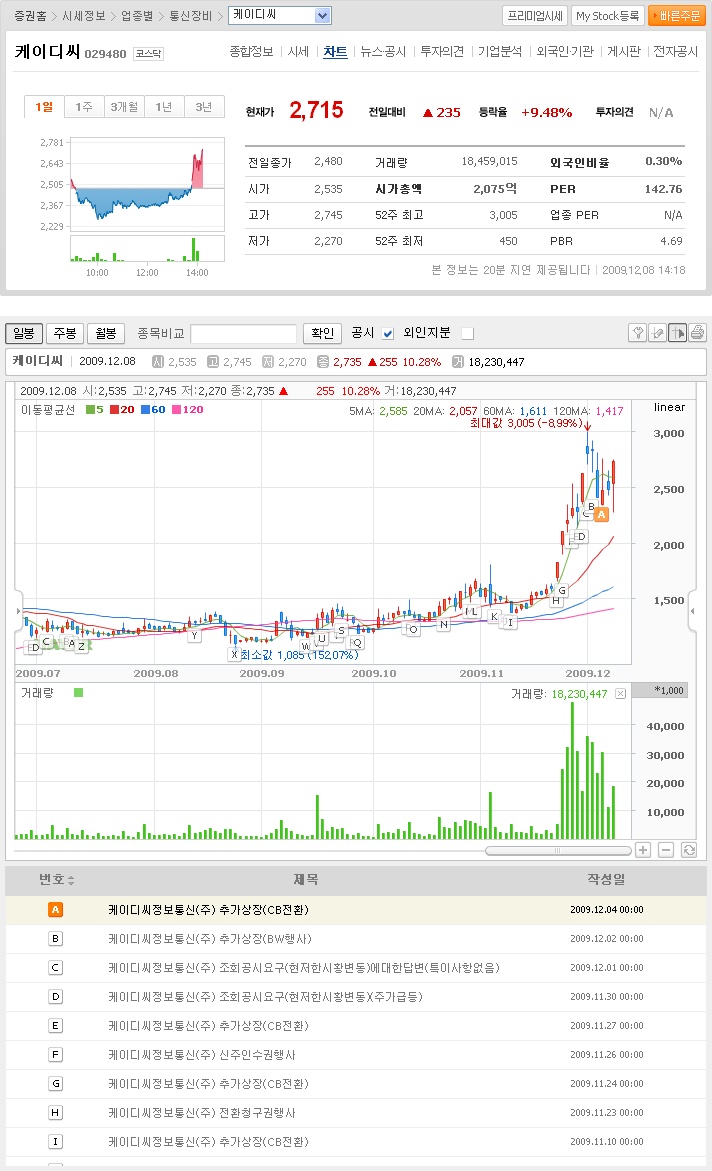This screenshot has width=712, height=1171.
Task: Grab the chart horizontal scrollbar thumb
Action: pos(558,851)
